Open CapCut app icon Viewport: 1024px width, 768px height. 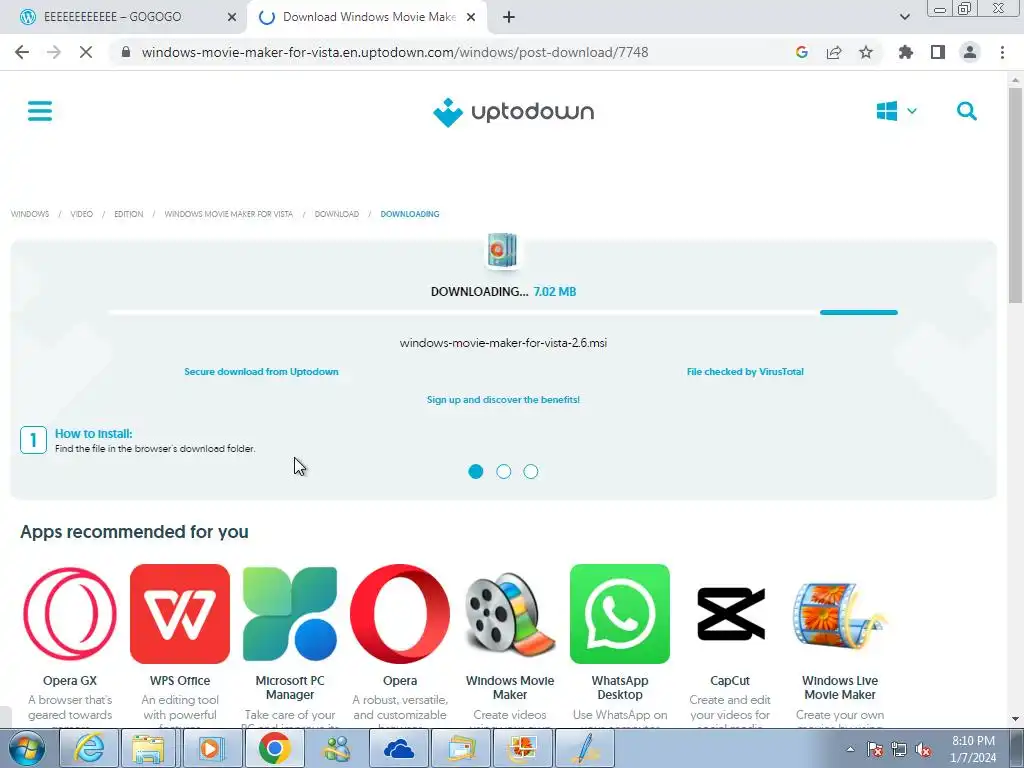click(730, 614)
